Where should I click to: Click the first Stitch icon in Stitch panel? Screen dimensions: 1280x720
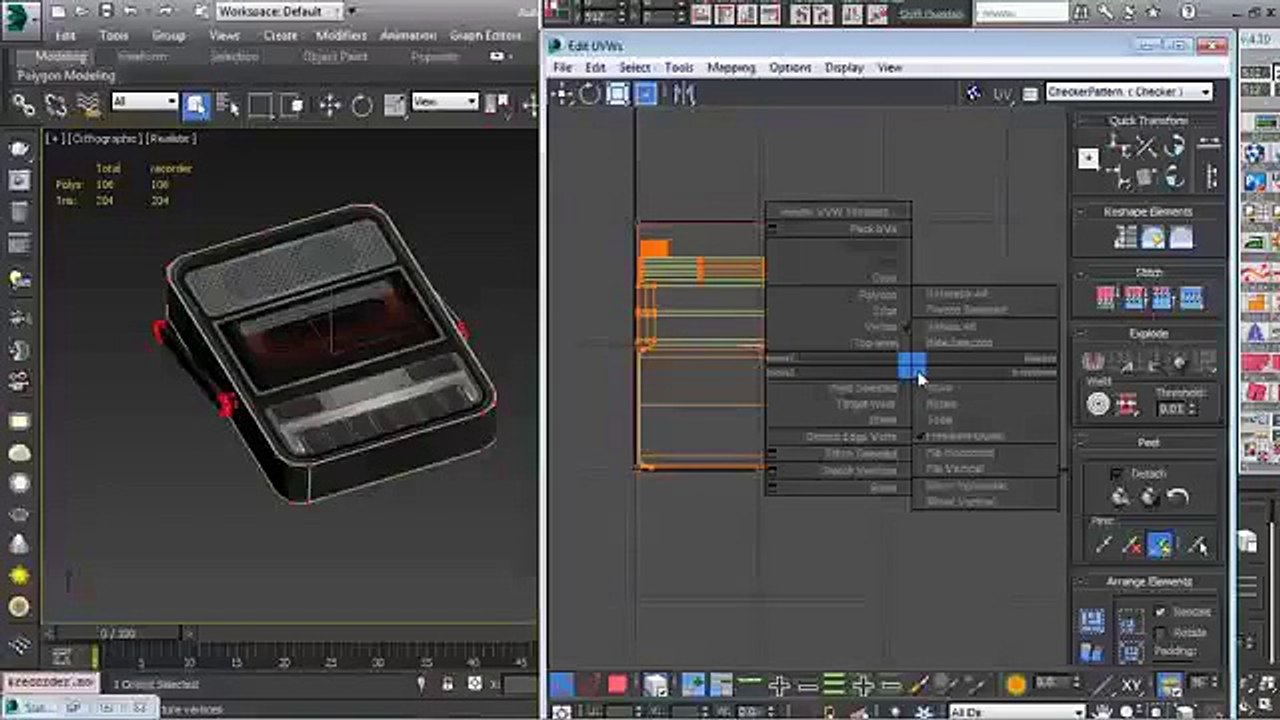click(x=1106, y=297)
